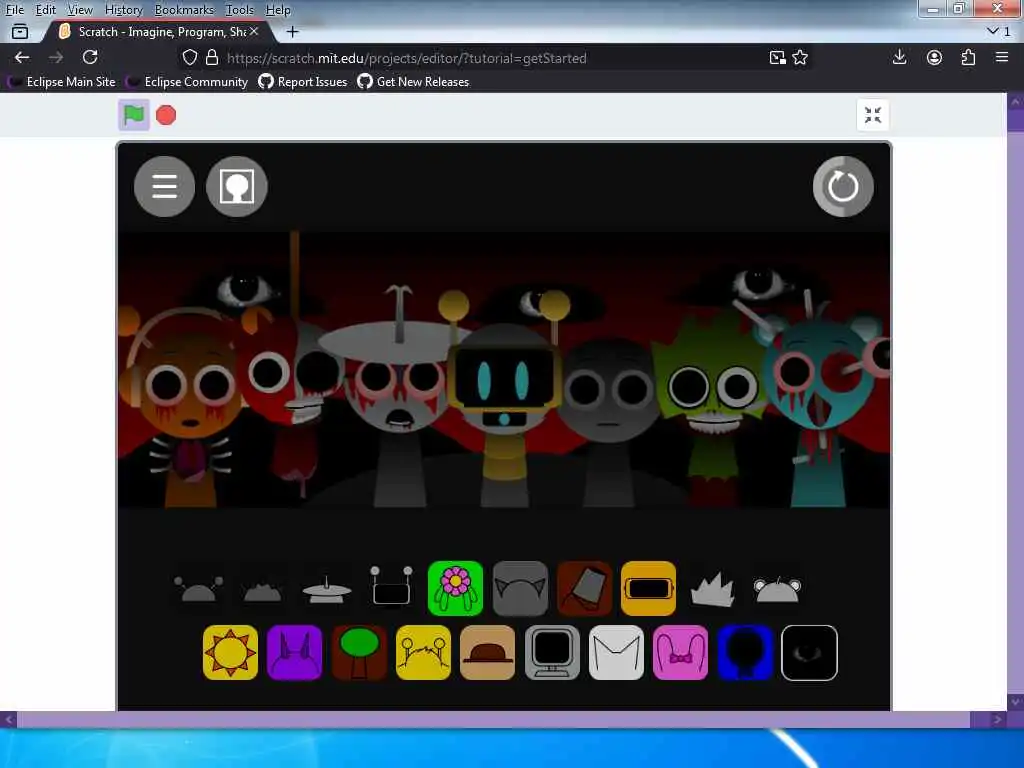1024x768 pixels.
Task: Expand the list all tabs dropdown arrow
Action: tap(999, 31)
